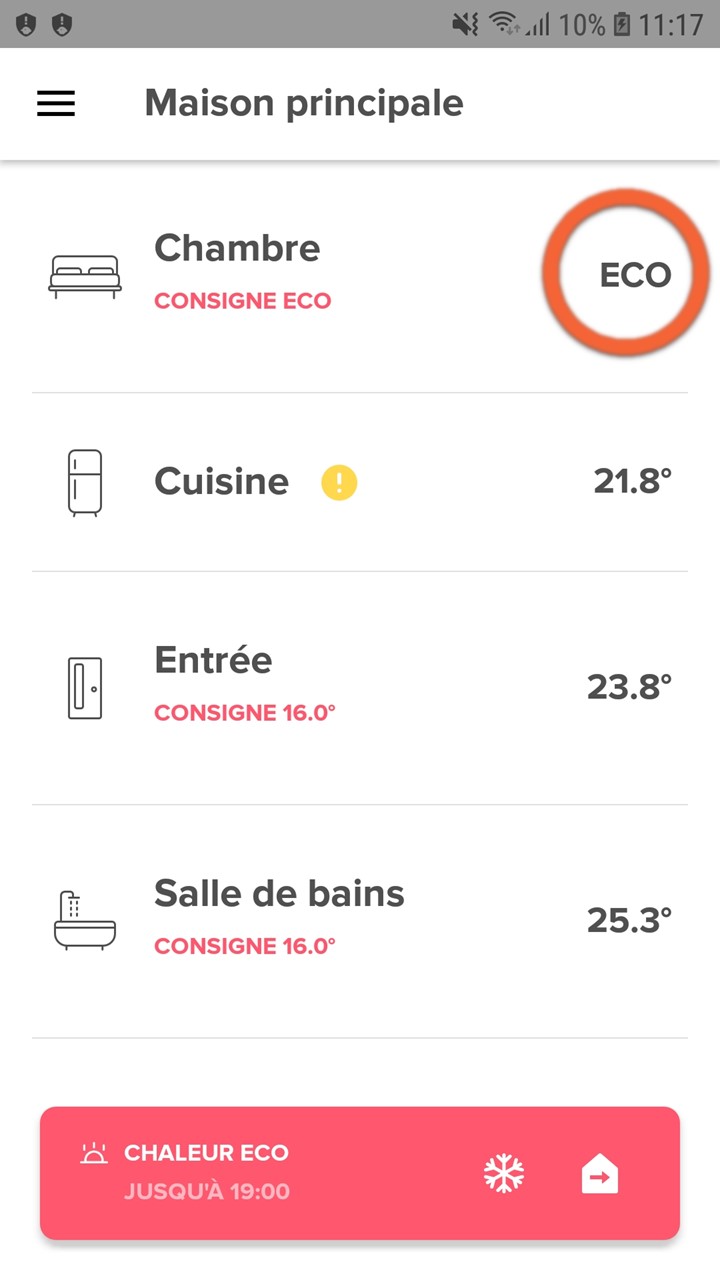This screenshot has width=720, height=1280.
Task: Open the Cuisine room details
Action: pyautogui.click(x=360, y=483)
